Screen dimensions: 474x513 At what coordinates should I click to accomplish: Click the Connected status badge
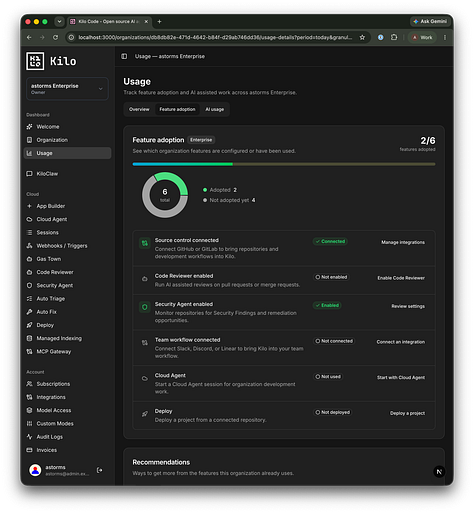(x=330, y=241)
